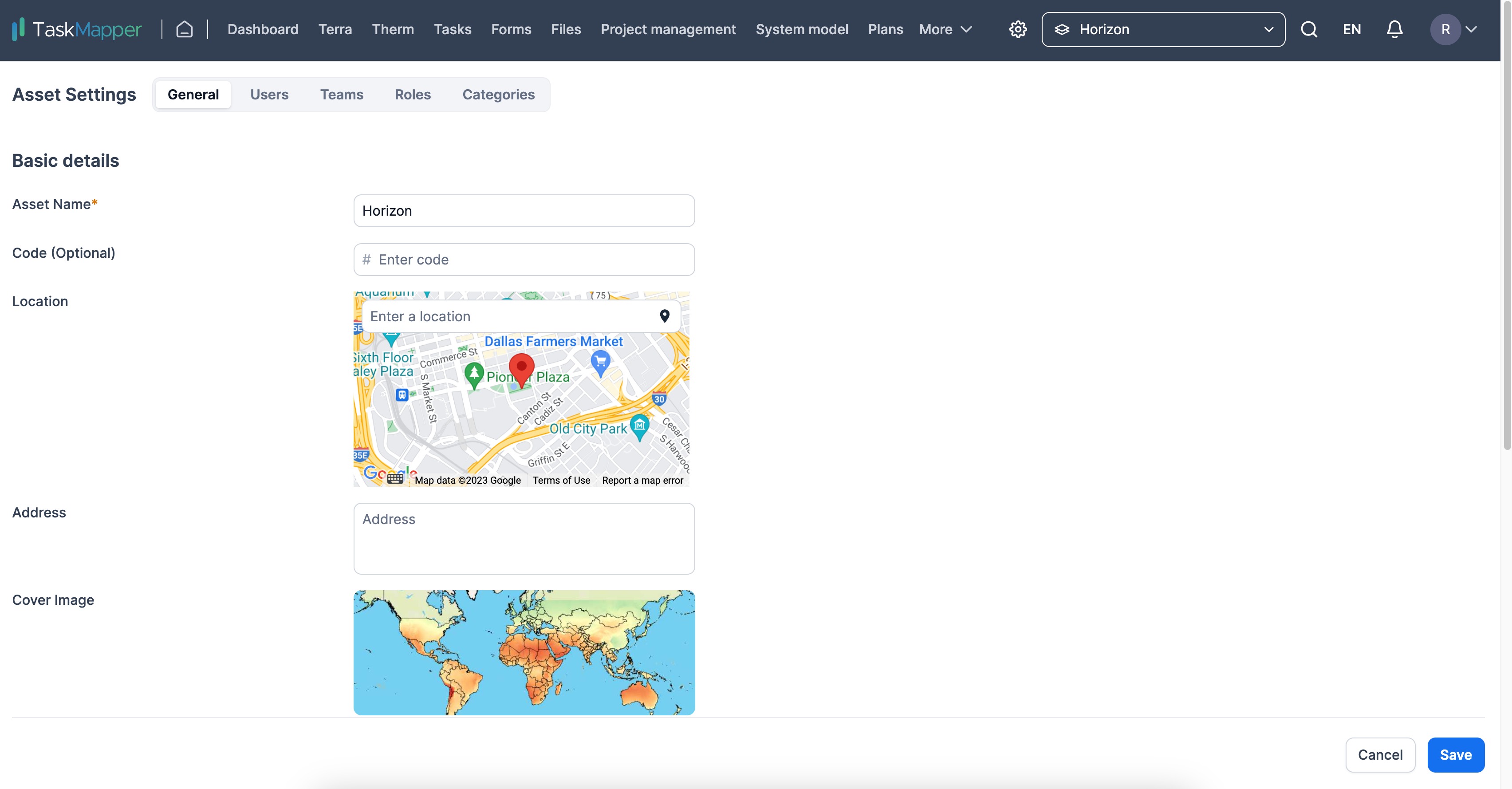The width and height of the screenshot is (1512, 789).
Task: Open the Terra module
Action: (x=335, y=29)
